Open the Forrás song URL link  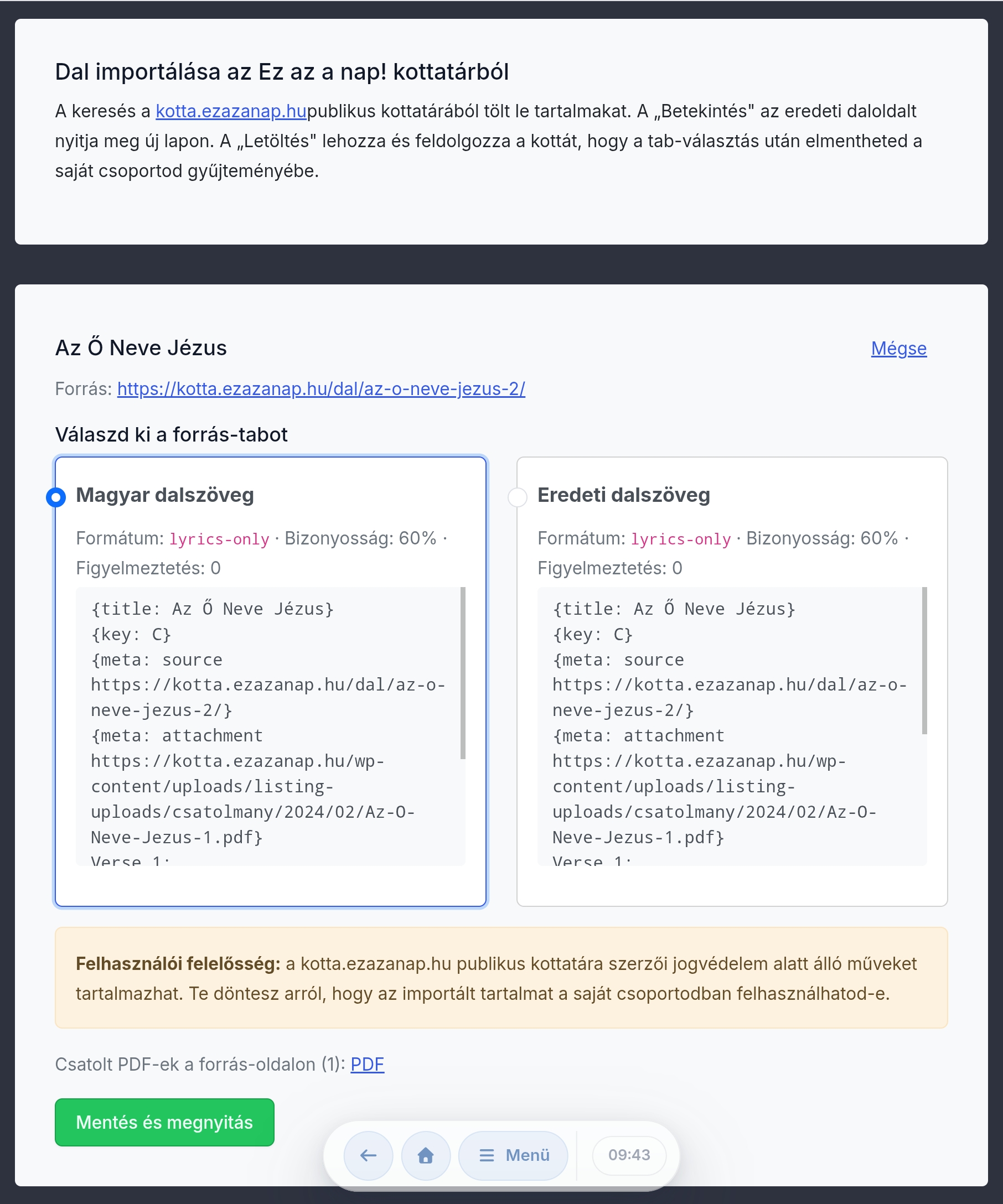pos(321,389)
